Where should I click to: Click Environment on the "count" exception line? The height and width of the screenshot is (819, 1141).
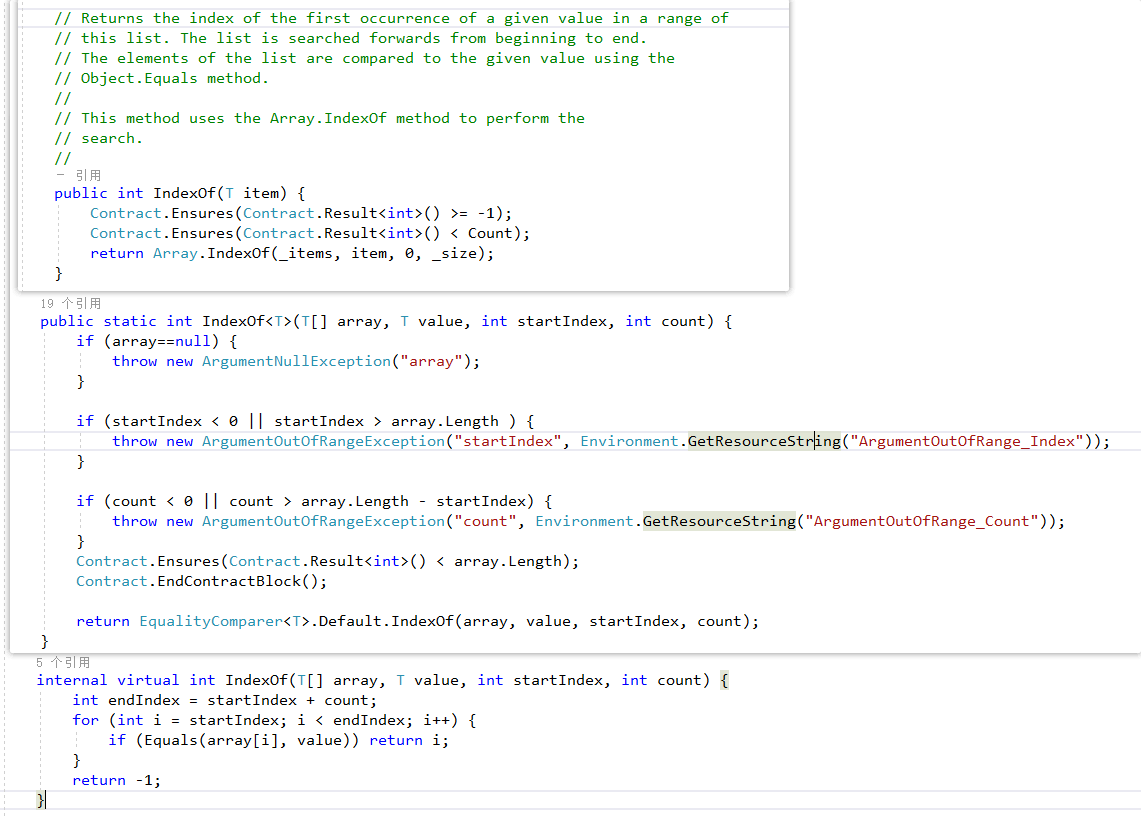[584, 521]
